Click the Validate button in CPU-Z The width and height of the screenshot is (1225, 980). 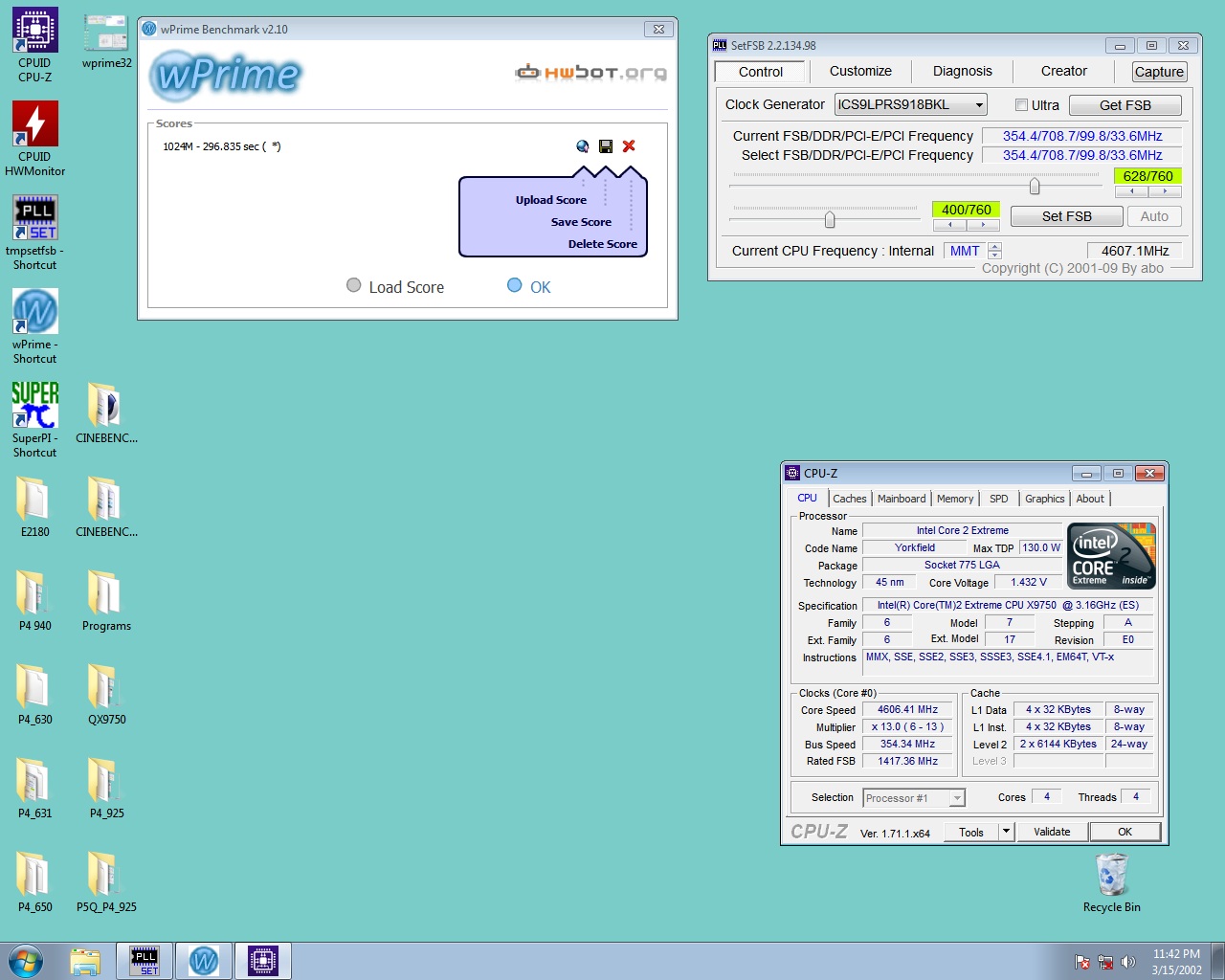[x=1052, y=832]
